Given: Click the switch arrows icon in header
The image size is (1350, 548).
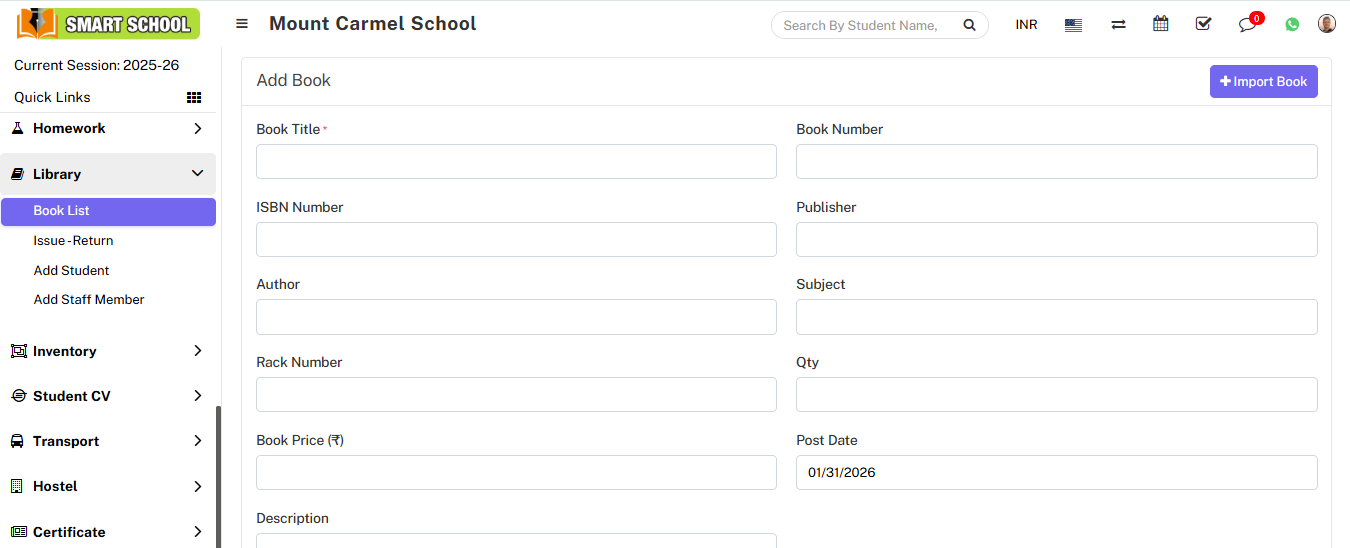Looking at the screenshot, I should (x=1118, y=25).
